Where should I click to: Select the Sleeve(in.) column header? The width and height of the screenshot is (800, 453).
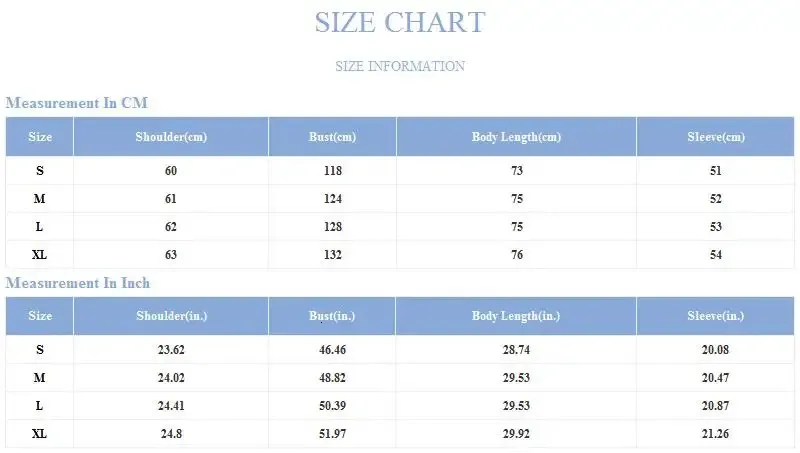(x=715, y=316)
